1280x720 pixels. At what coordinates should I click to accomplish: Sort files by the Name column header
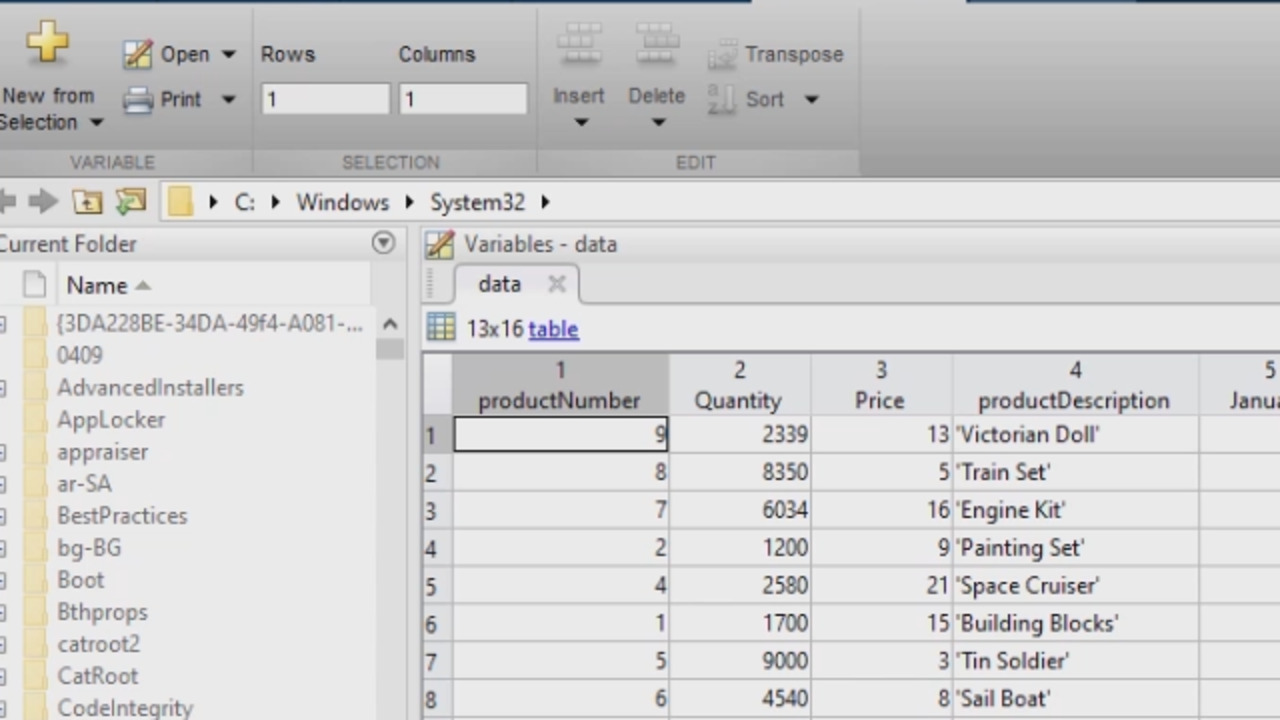[x=97, y=286]
